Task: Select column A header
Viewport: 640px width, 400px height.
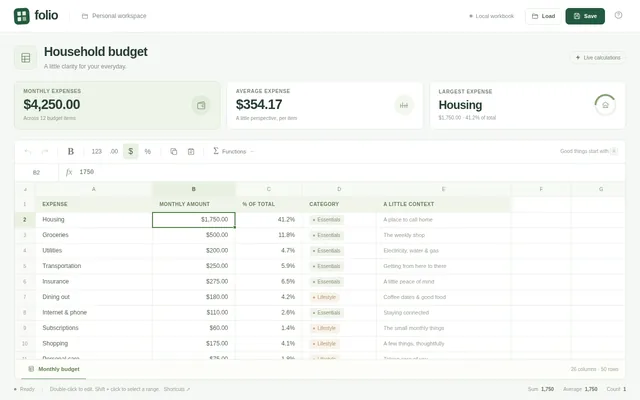Action: pyautogui.click(x=94, y=189)
